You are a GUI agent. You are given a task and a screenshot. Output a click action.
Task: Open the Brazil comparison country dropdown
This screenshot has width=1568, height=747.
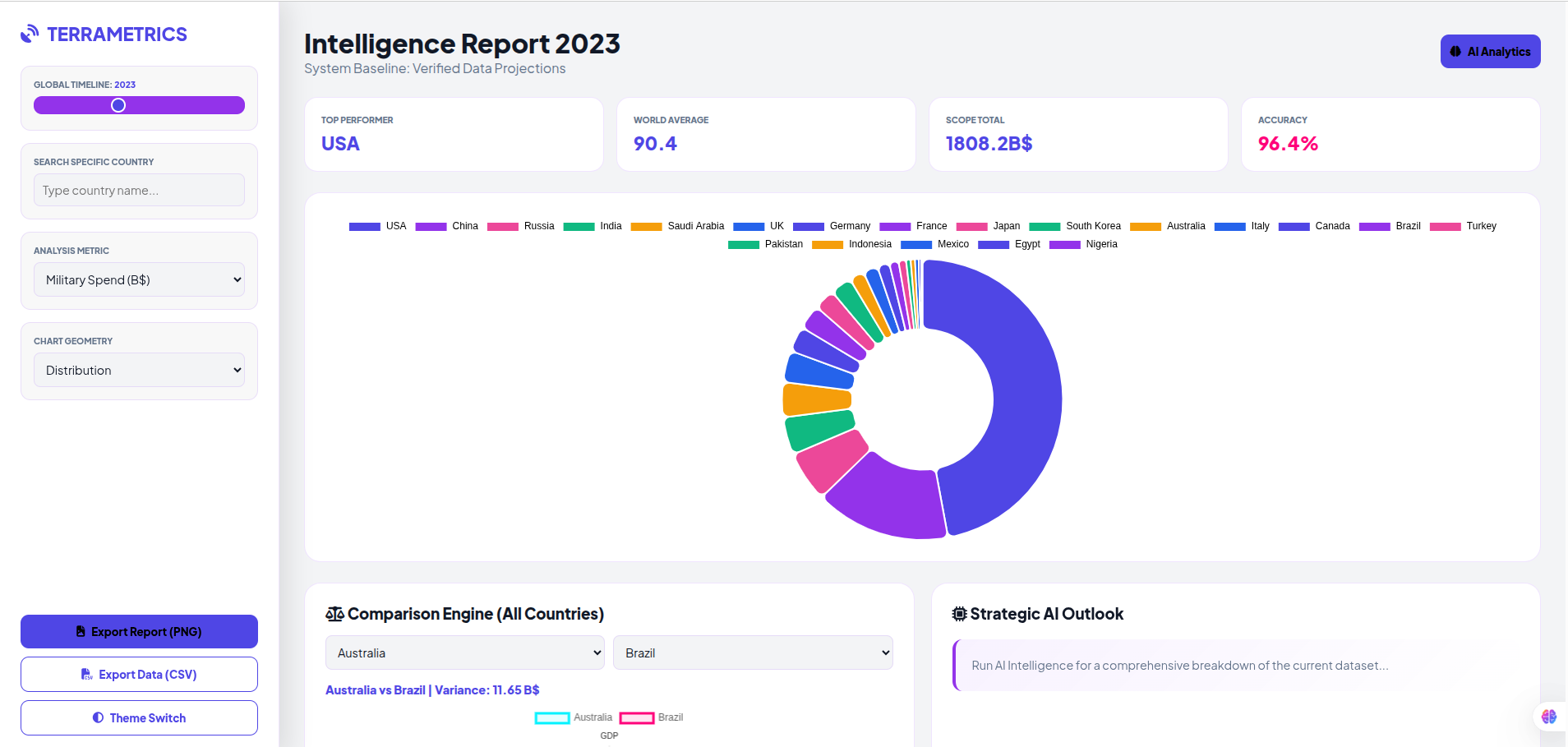coord(752,652)
